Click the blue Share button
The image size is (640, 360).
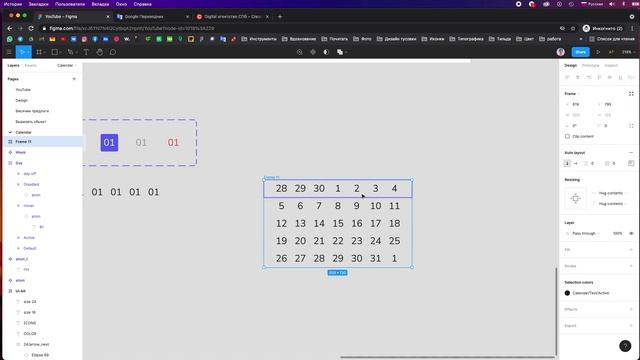580,52
